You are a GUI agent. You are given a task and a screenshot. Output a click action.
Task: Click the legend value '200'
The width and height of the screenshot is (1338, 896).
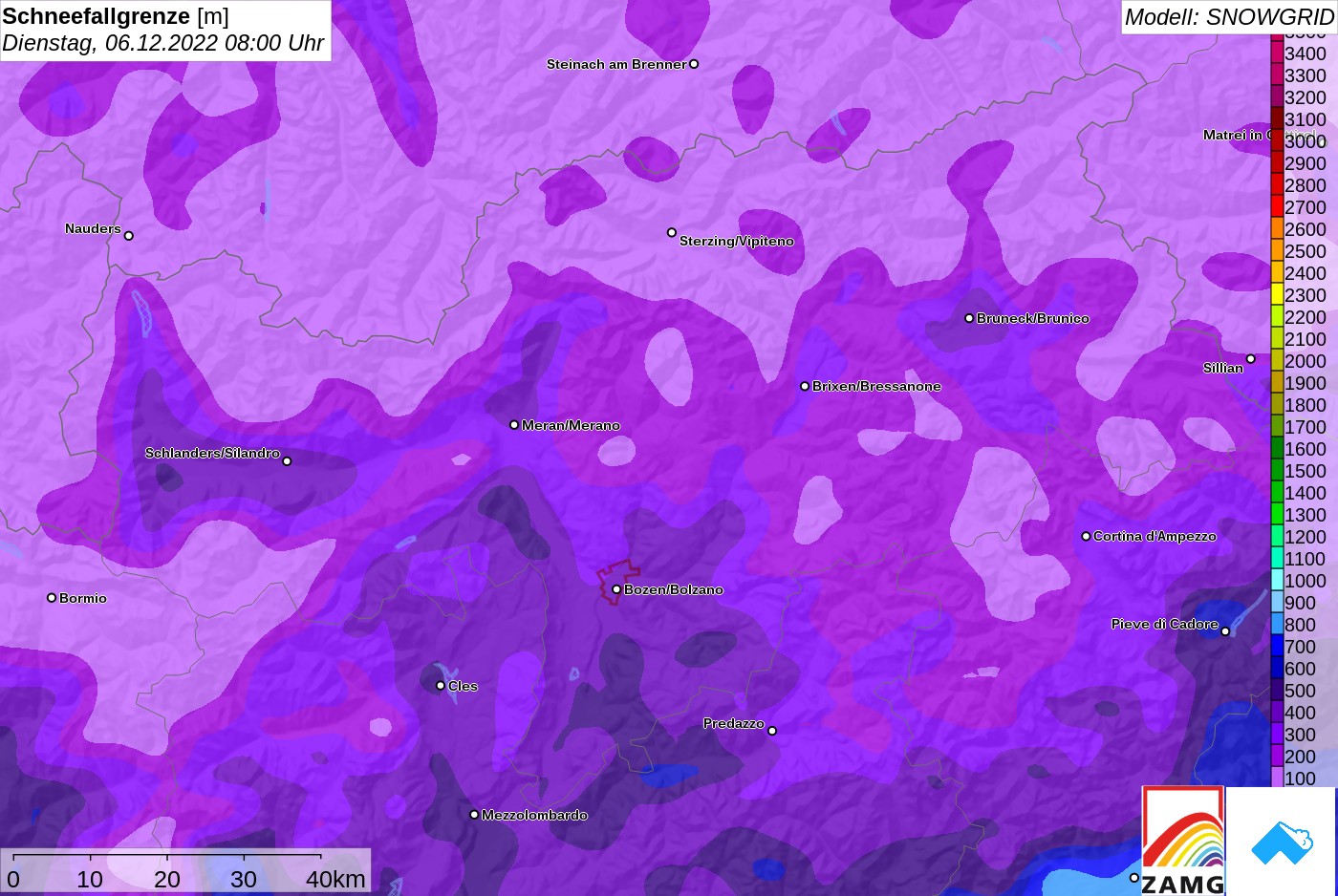pos(1300,757)
